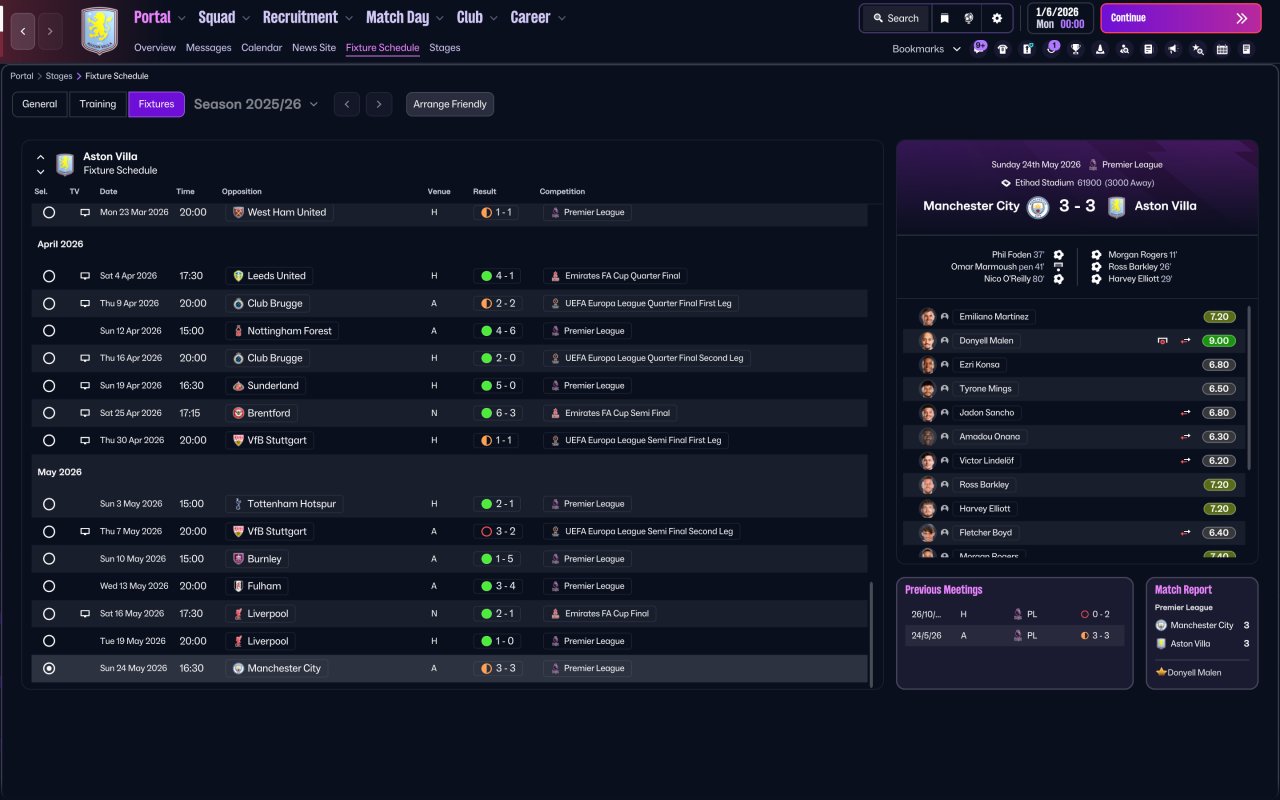This screenshot has height=800, width=1280.
Task: Open the megaphone bookmark icon
Action: click(1173, 49)
